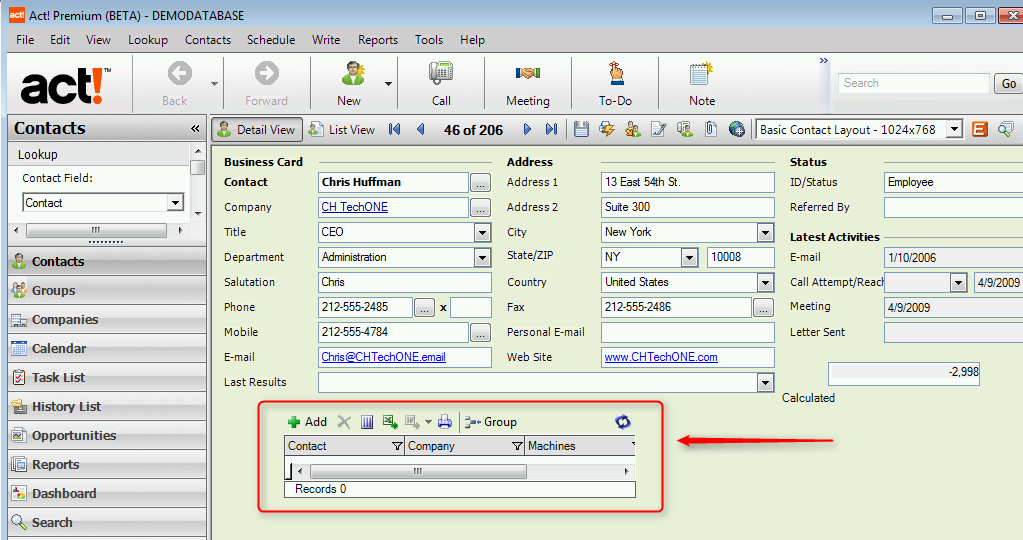Click the save (floppy disk) icon
1023x540 pixels.
click(x=581, y=129)
